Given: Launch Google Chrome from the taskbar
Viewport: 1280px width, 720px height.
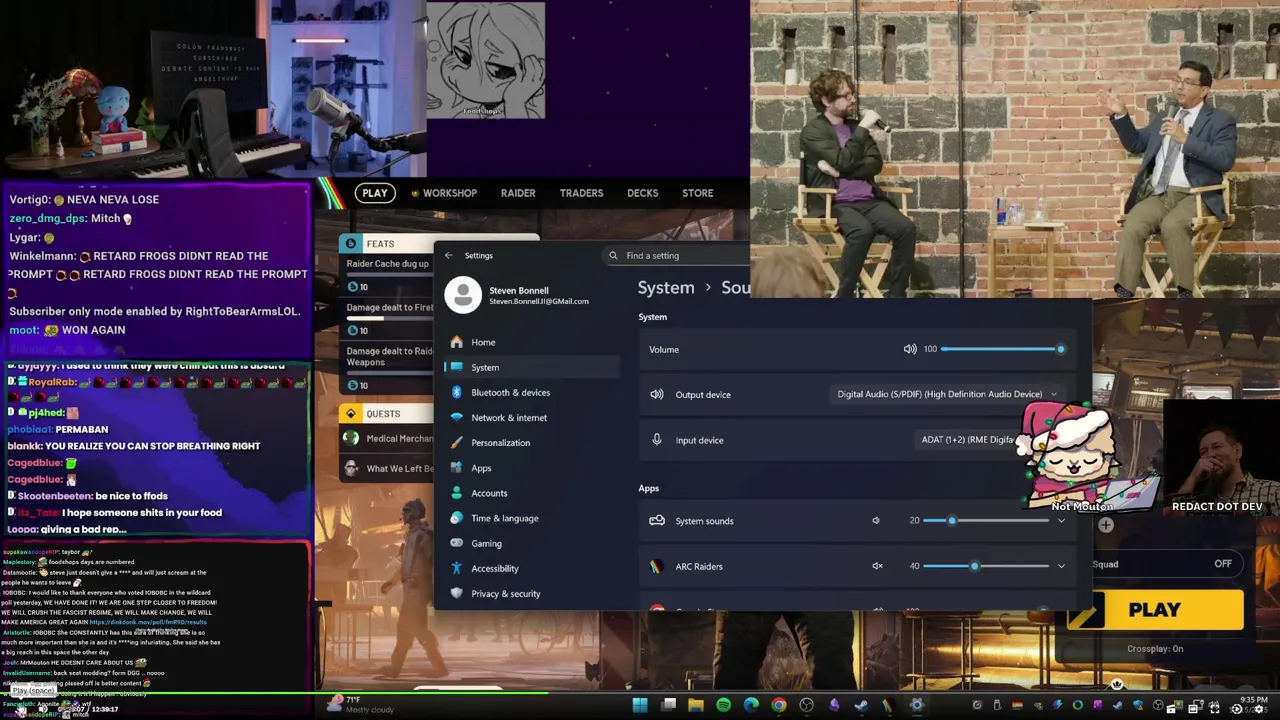Looking at the screenshot, I should click(779, 705).
